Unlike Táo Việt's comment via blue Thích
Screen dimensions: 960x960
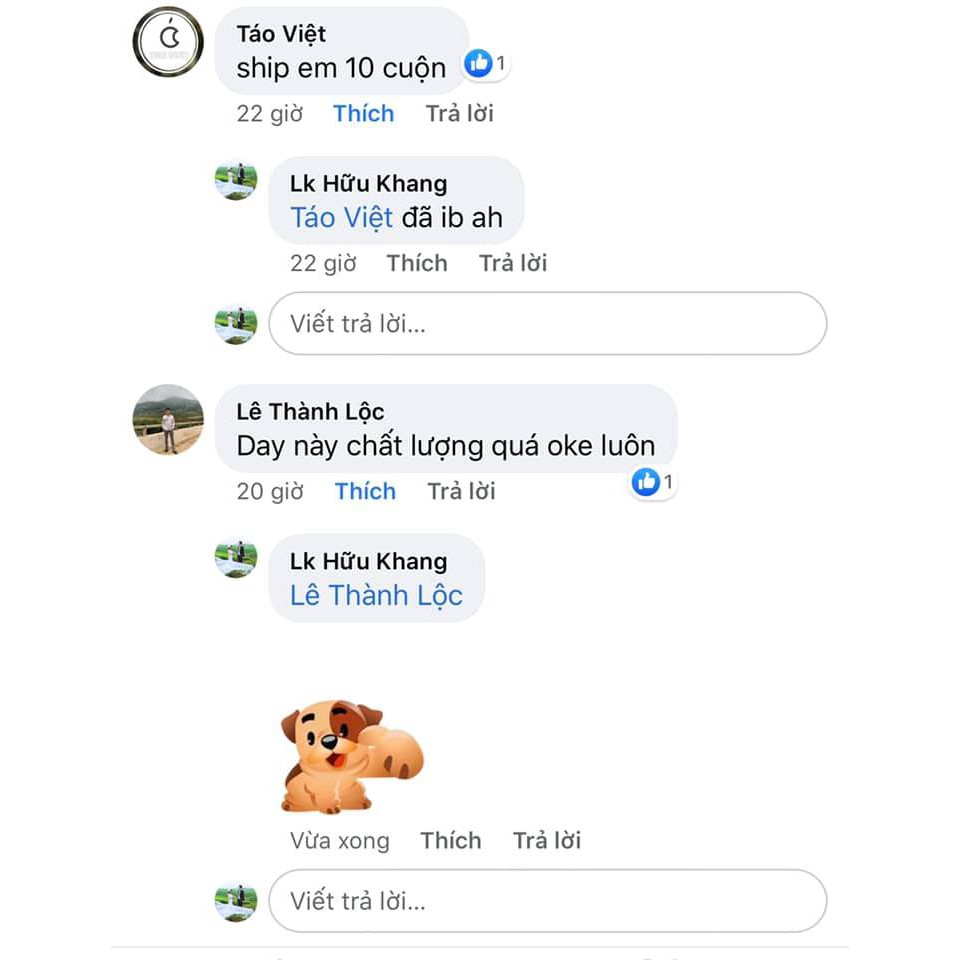coord(364,114)
